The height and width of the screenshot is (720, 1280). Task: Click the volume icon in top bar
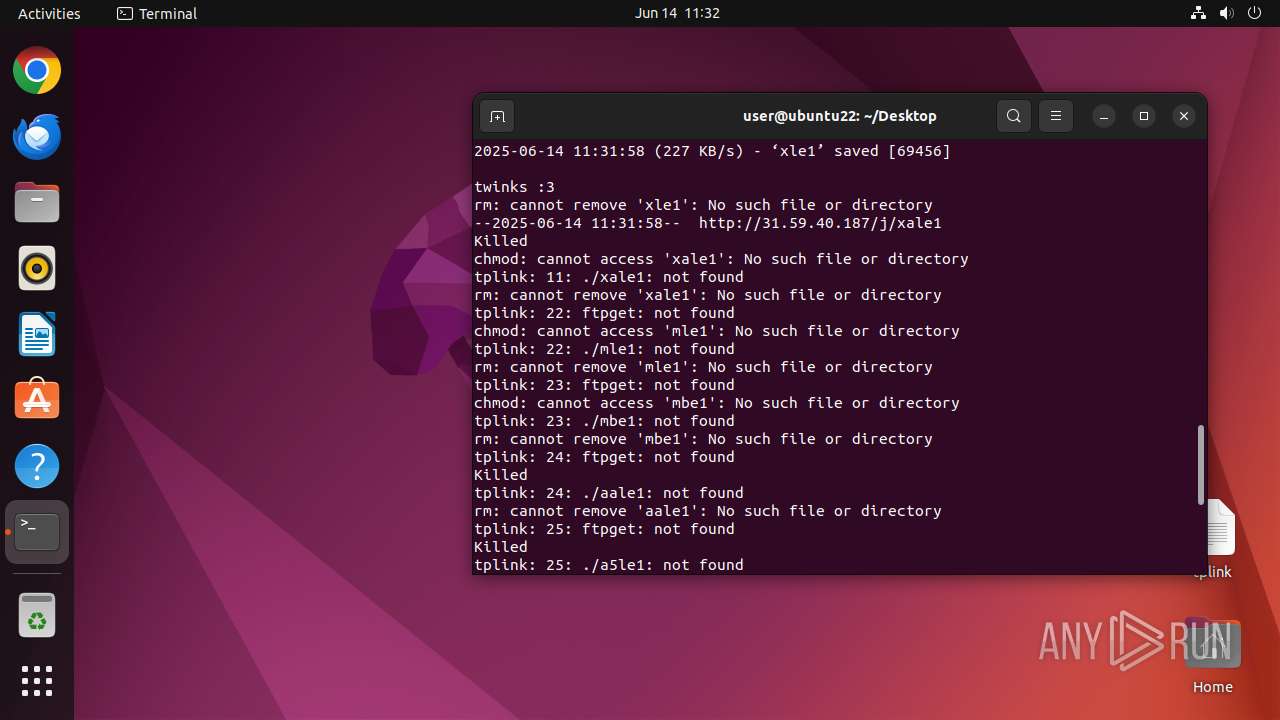point(1227,13)
